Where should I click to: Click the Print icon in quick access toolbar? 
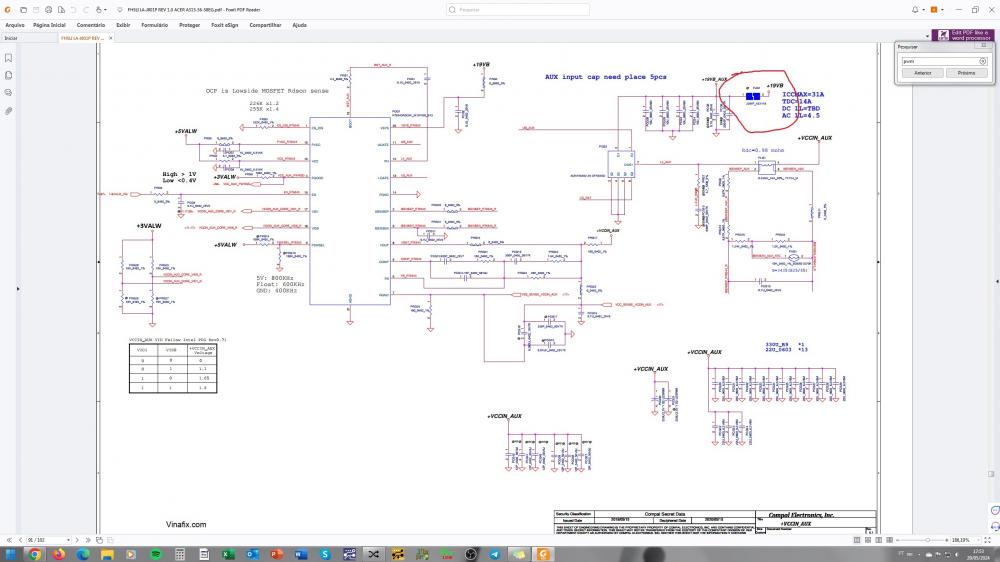point(48,10)
